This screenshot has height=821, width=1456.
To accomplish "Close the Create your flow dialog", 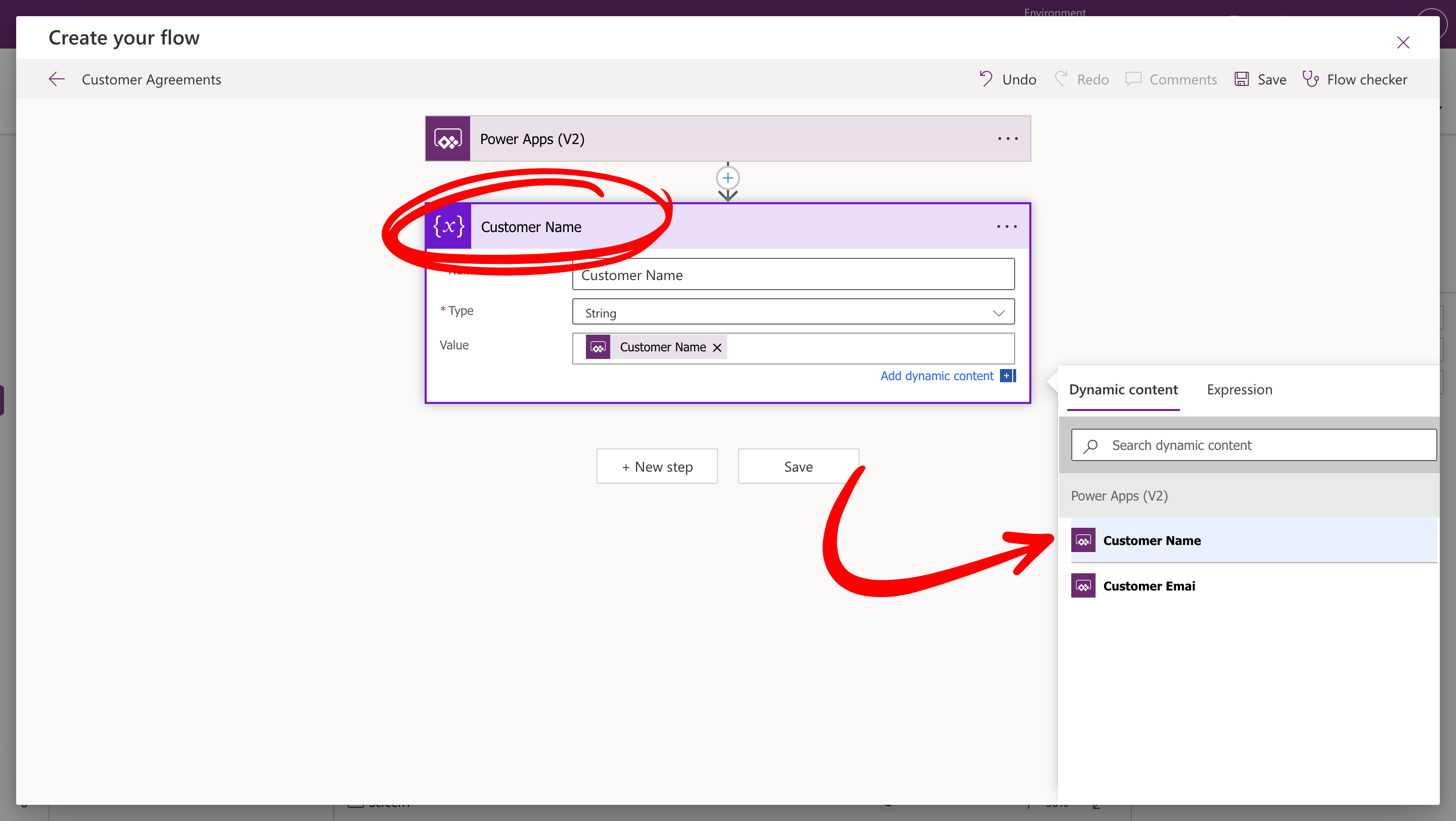I will (1403, 42).
